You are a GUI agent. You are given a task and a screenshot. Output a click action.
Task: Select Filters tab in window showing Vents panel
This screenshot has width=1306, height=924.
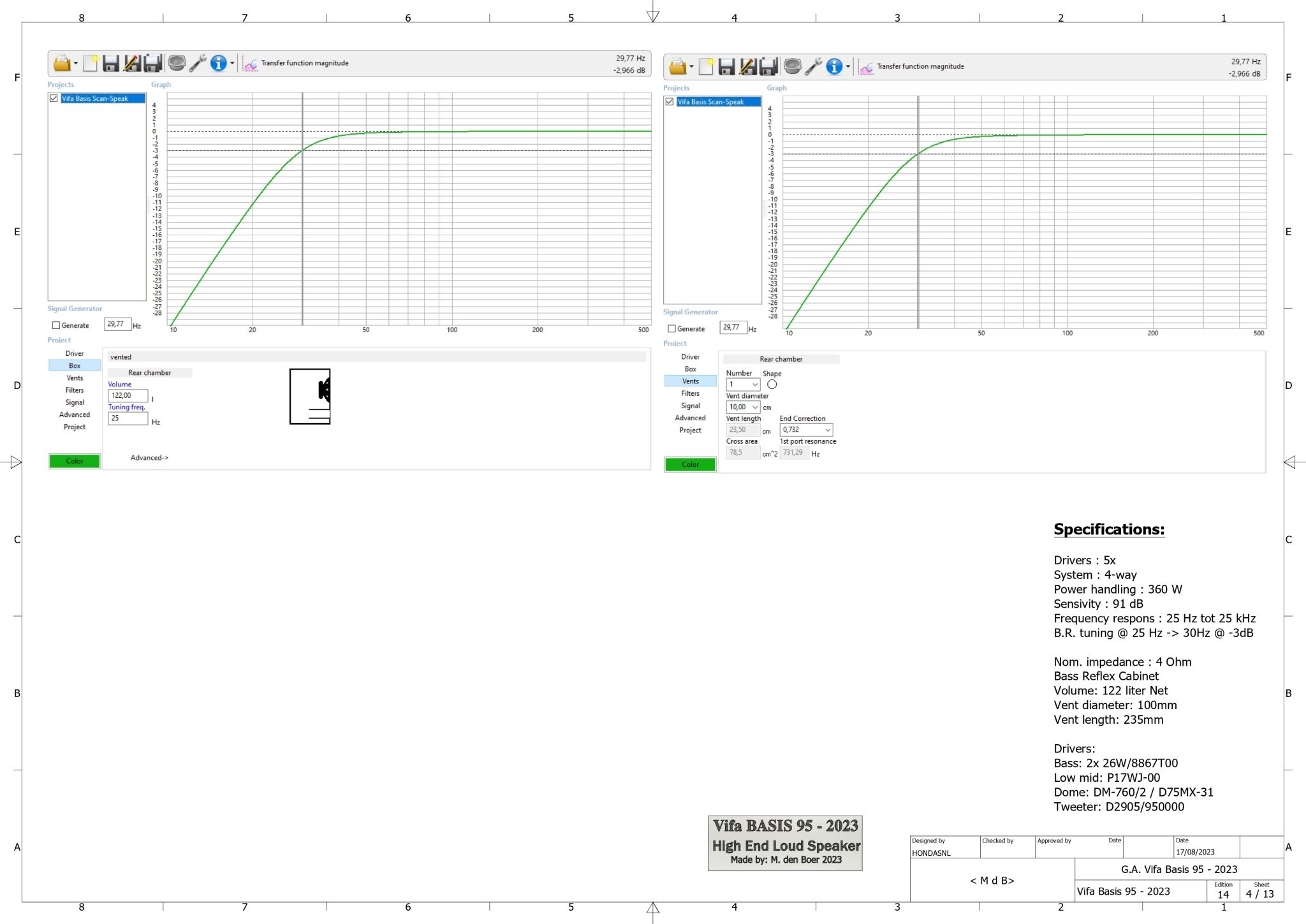(x=690, y=393)
